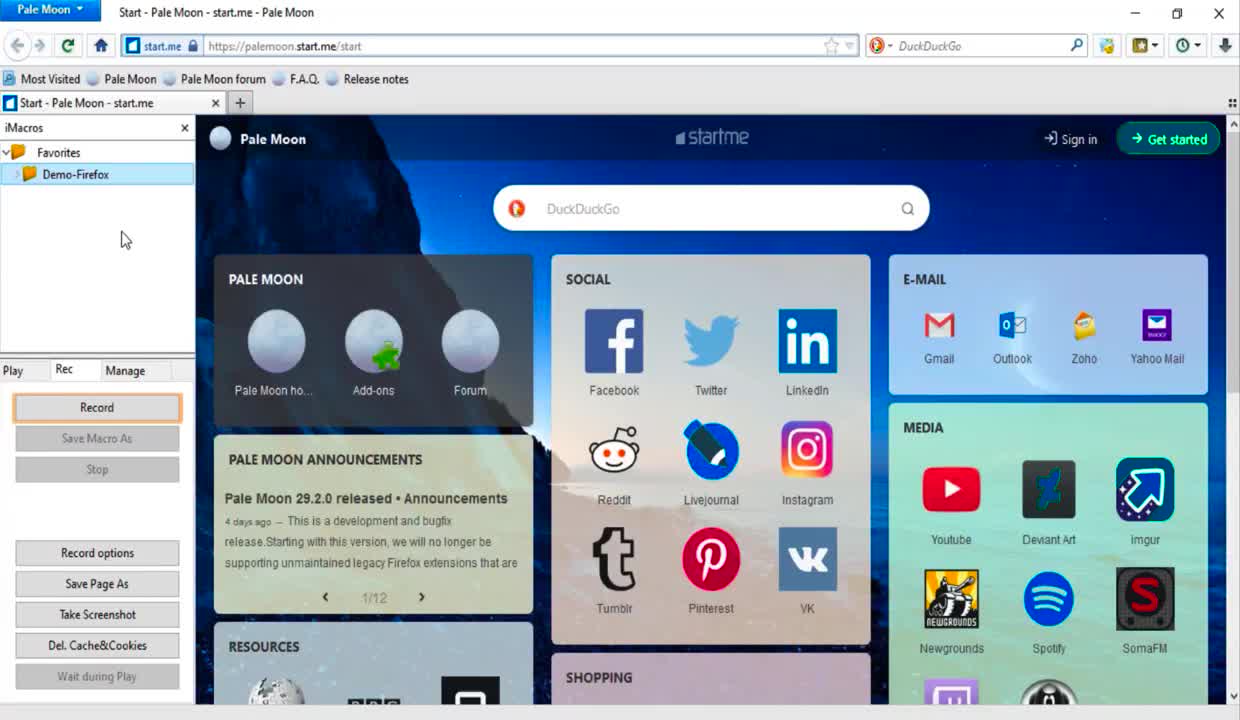Image resolution: width=1240 pixels, height=720 pixels.
Task: Open the Tumblr icon
Action: coord(614,559)
